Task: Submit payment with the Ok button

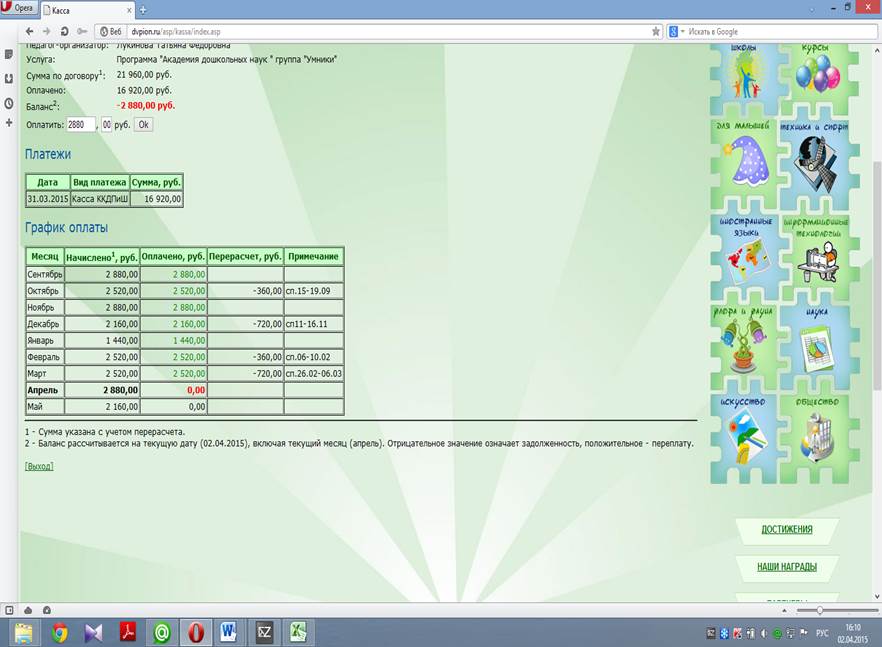Action: (143, 125)
